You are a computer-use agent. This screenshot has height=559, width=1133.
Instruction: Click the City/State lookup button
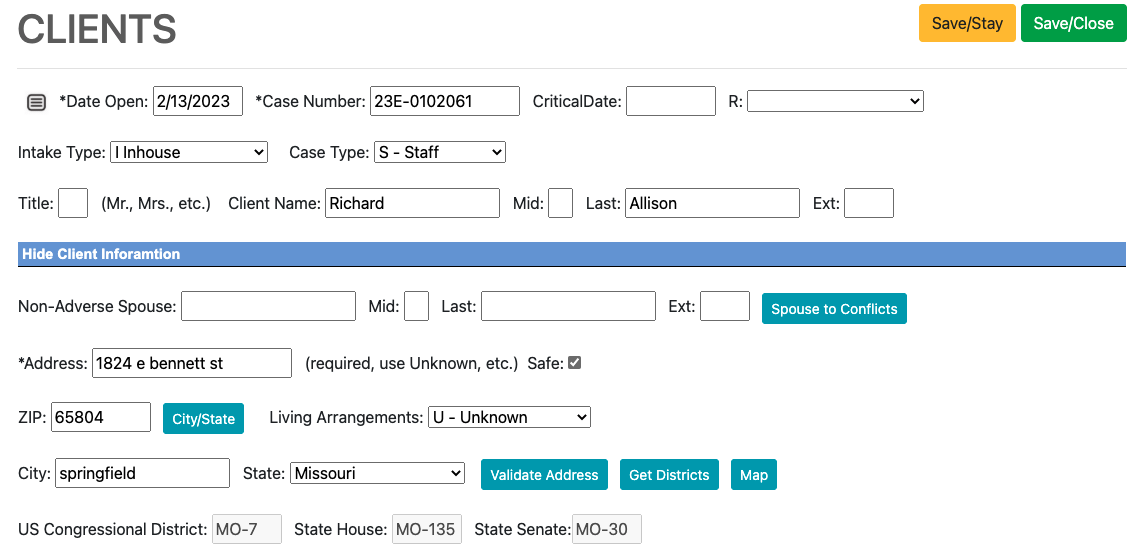pos(203,418)
